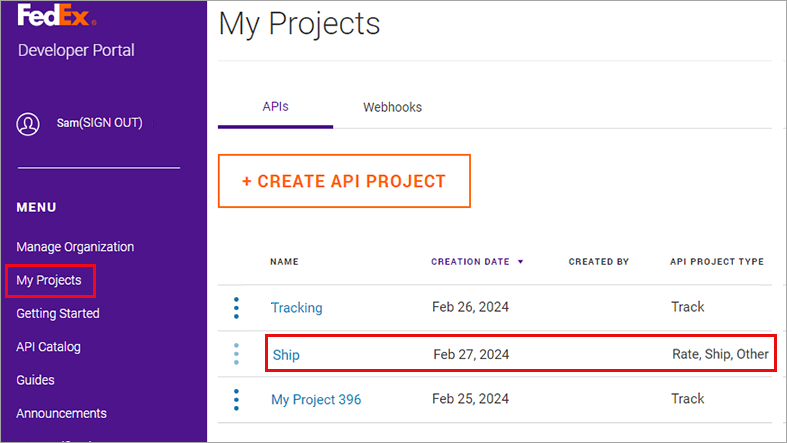Sort by the Name column header

click(284, 262)
